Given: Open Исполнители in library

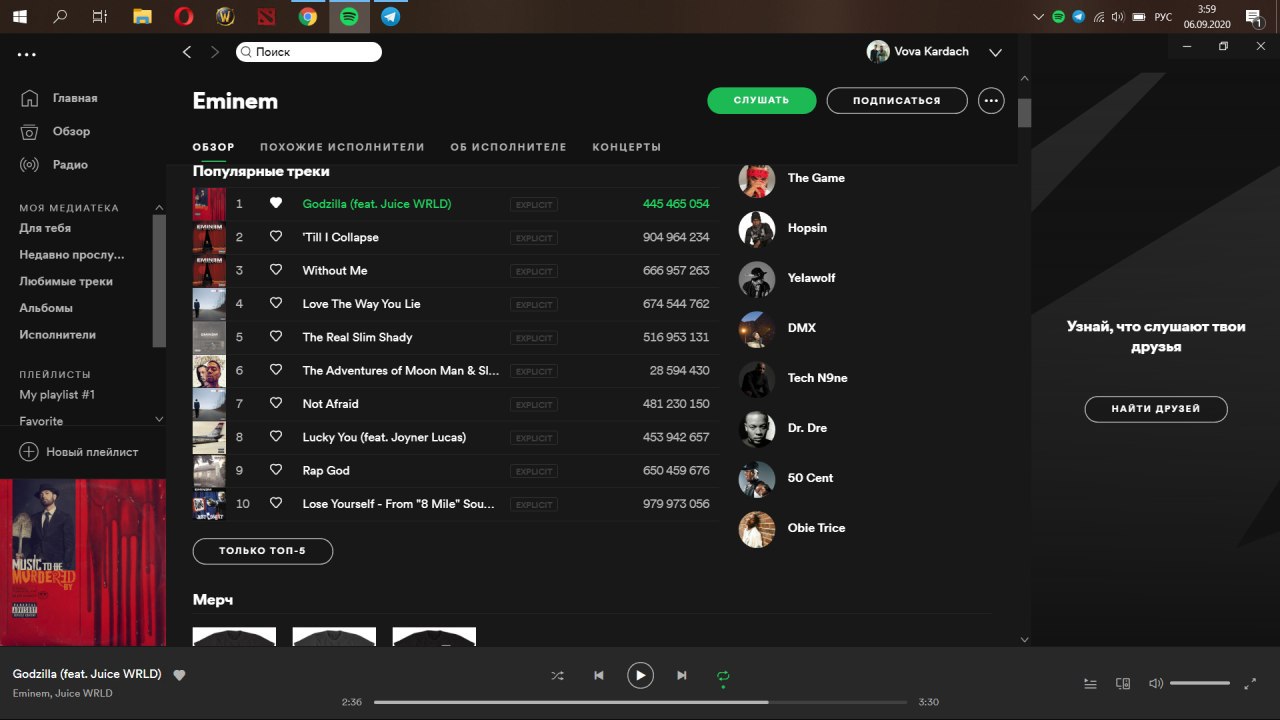Looking at the screenshot, I should [x=58, y=335].
